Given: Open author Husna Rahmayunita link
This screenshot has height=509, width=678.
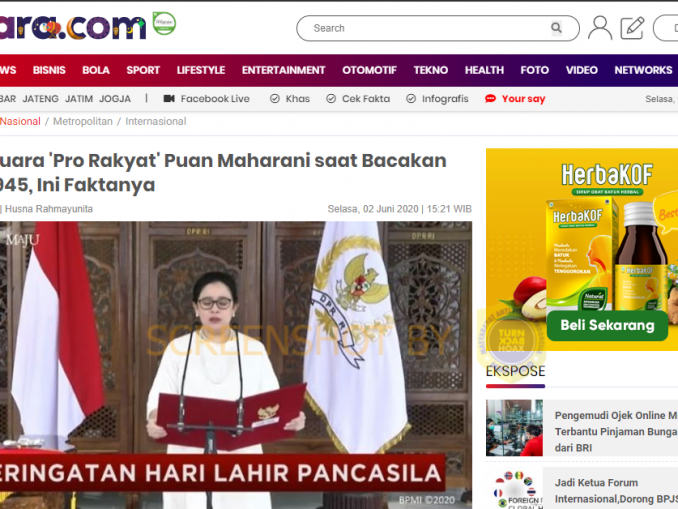Looking at the screenshot, I should [x=48, y=209].
